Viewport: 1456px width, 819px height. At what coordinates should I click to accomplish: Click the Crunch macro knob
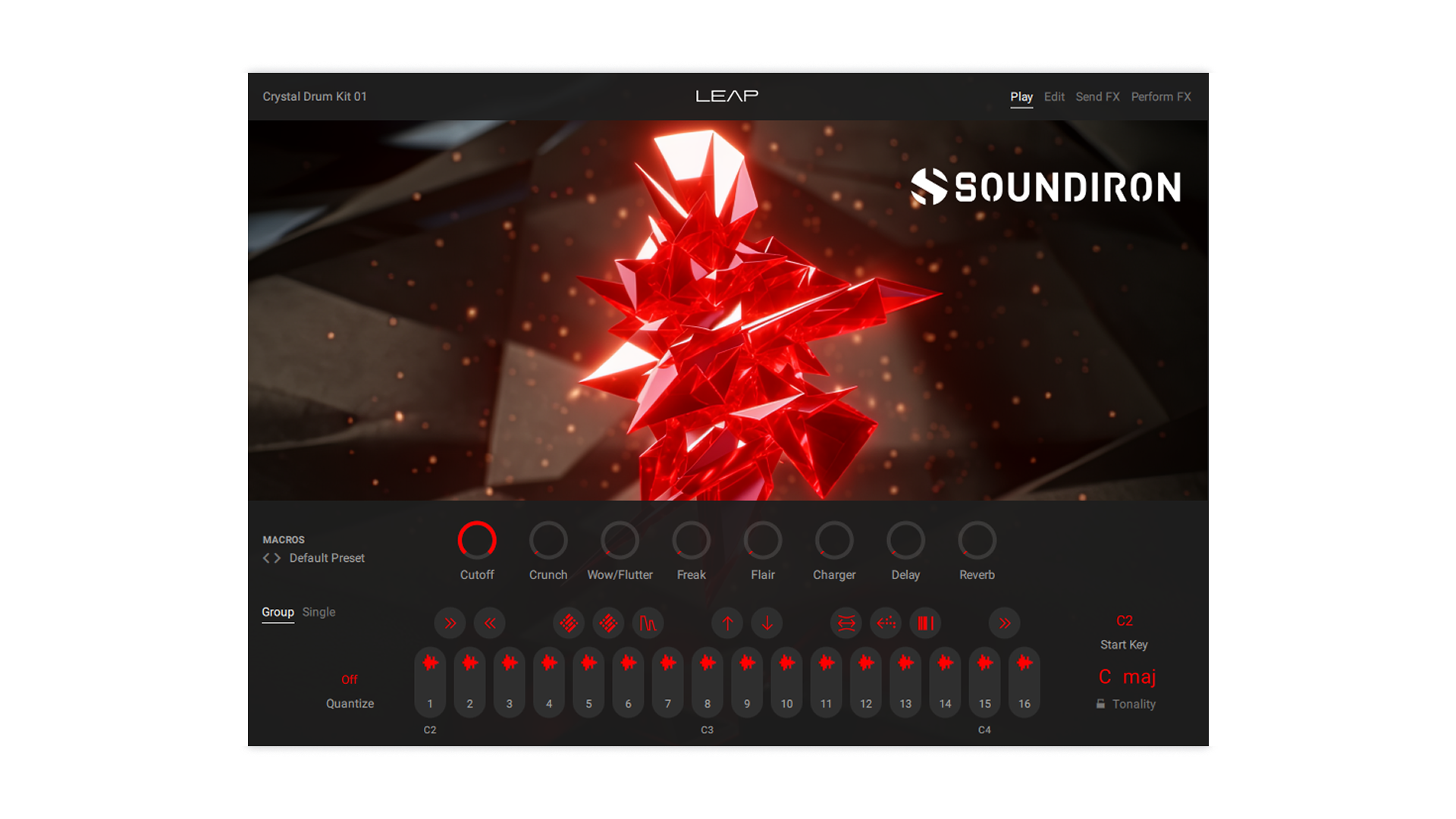[x=548, y=540]
